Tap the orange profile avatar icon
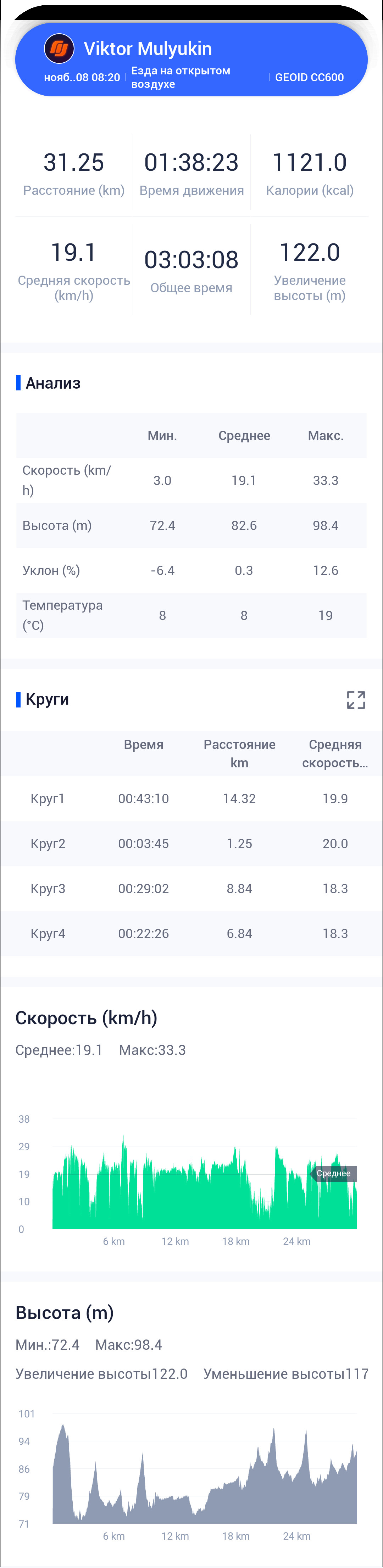383x1568 pixels. 59,49
